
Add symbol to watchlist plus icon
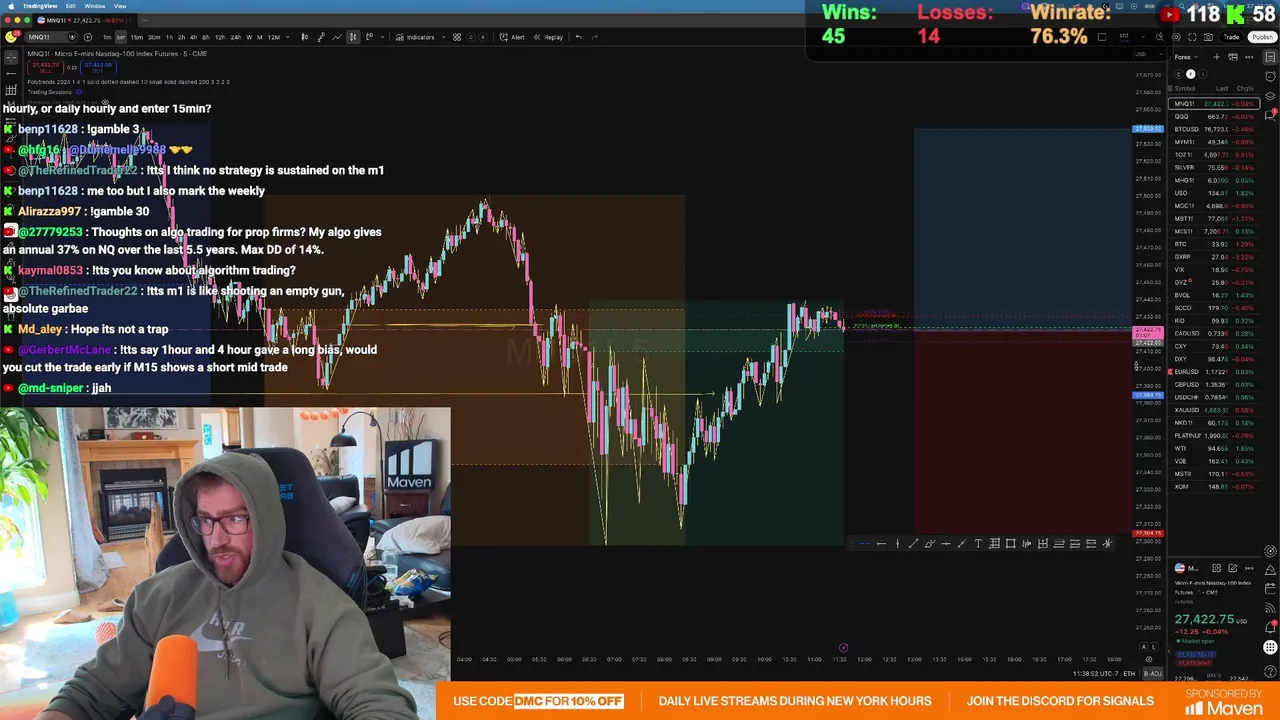coord(1217,57)
